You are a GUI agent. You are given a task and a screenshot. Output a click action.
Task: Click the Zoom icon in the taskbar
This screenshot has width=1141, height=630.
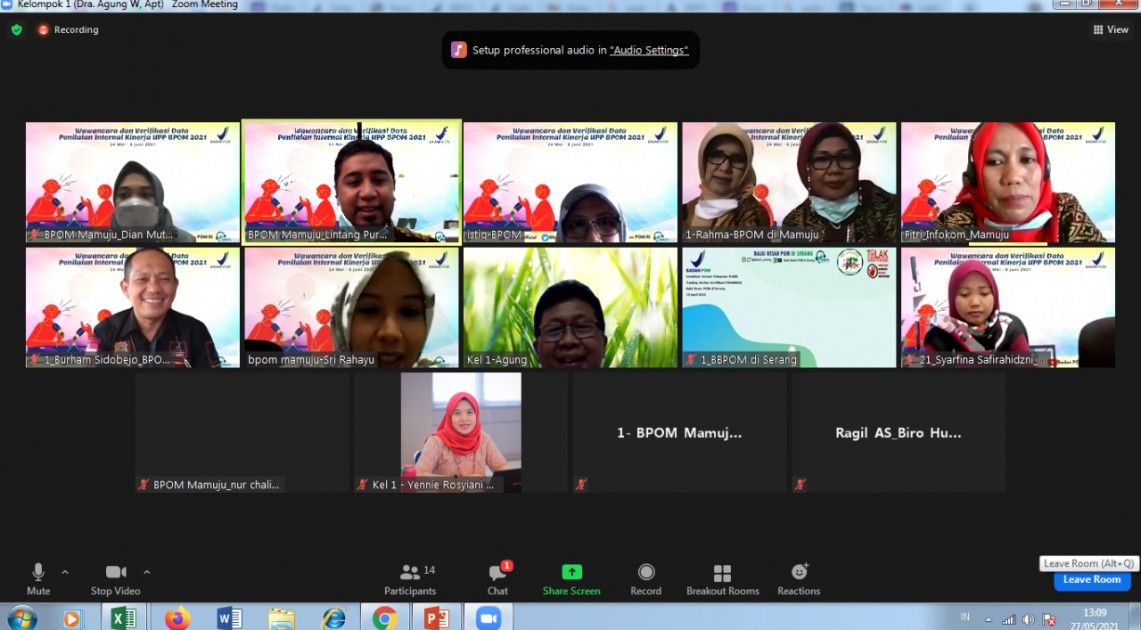(x=488, y=618)
